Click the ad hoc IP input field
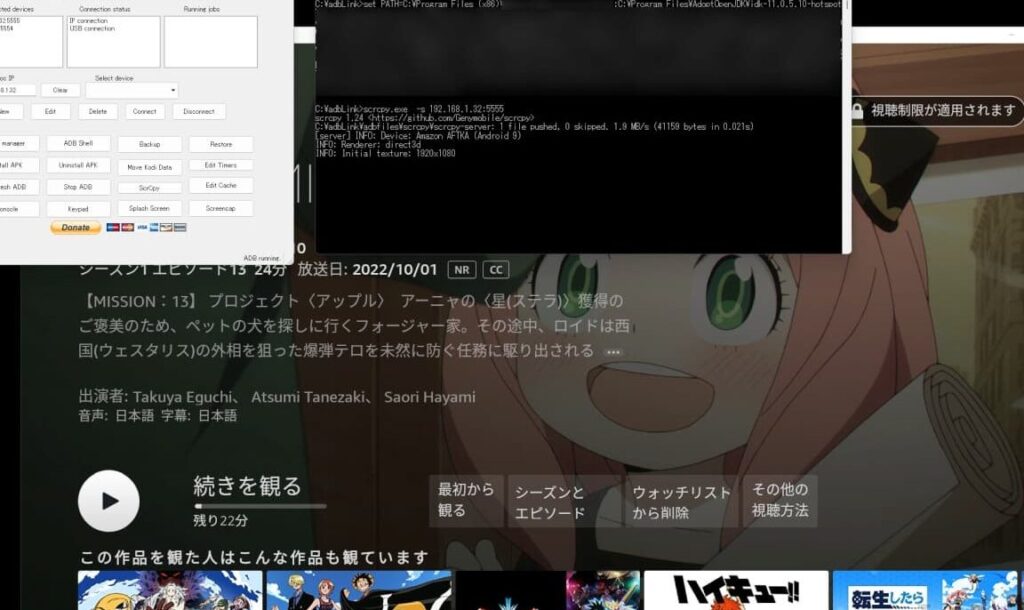Viewport: 1024px width, 610px height. pyautogui.click(x=18, y=90)
